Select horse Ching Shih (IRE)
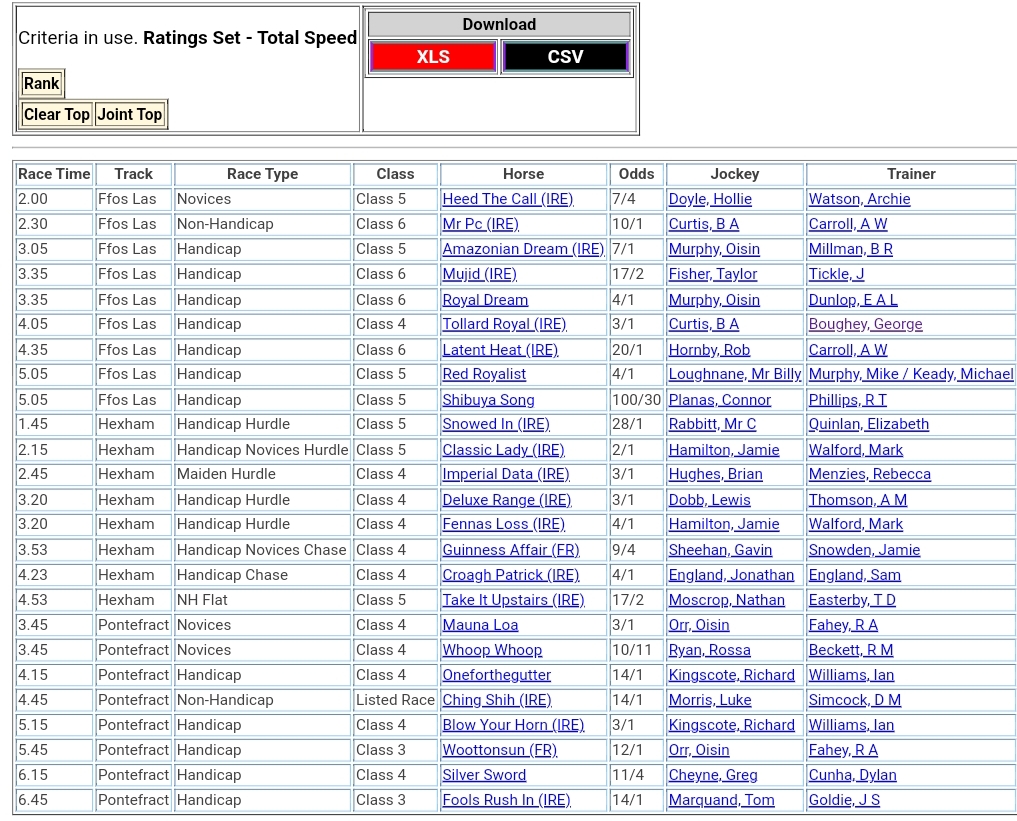 (x=496, y=700)
